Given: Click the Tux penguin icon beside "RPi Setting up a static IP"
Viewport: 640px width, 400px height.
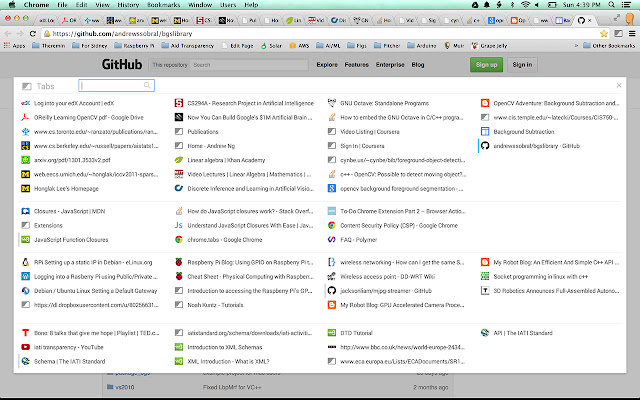Looking at the screenshot, I should point(25,262).
